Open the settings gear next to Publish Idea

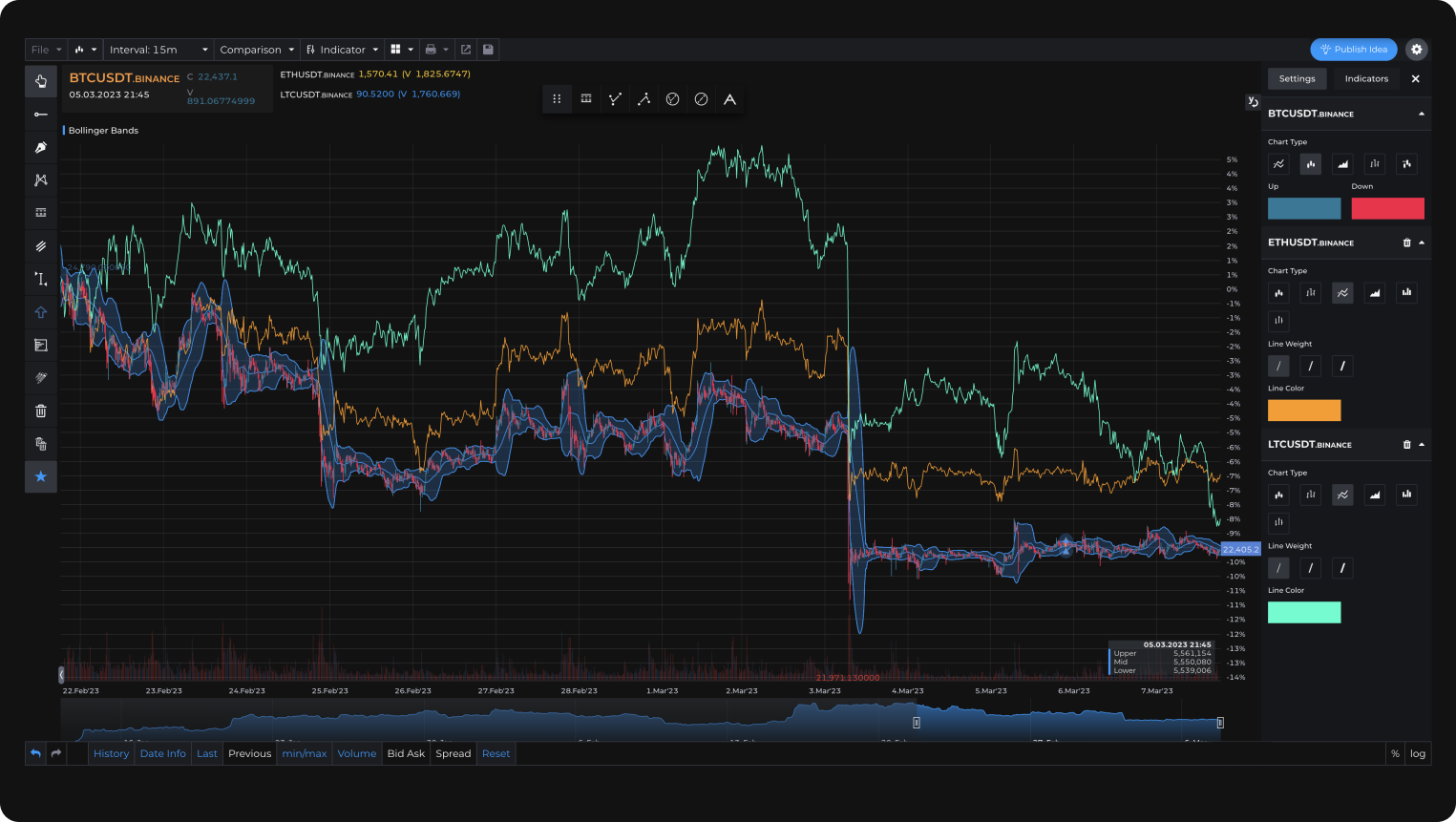pos(1417,50)
